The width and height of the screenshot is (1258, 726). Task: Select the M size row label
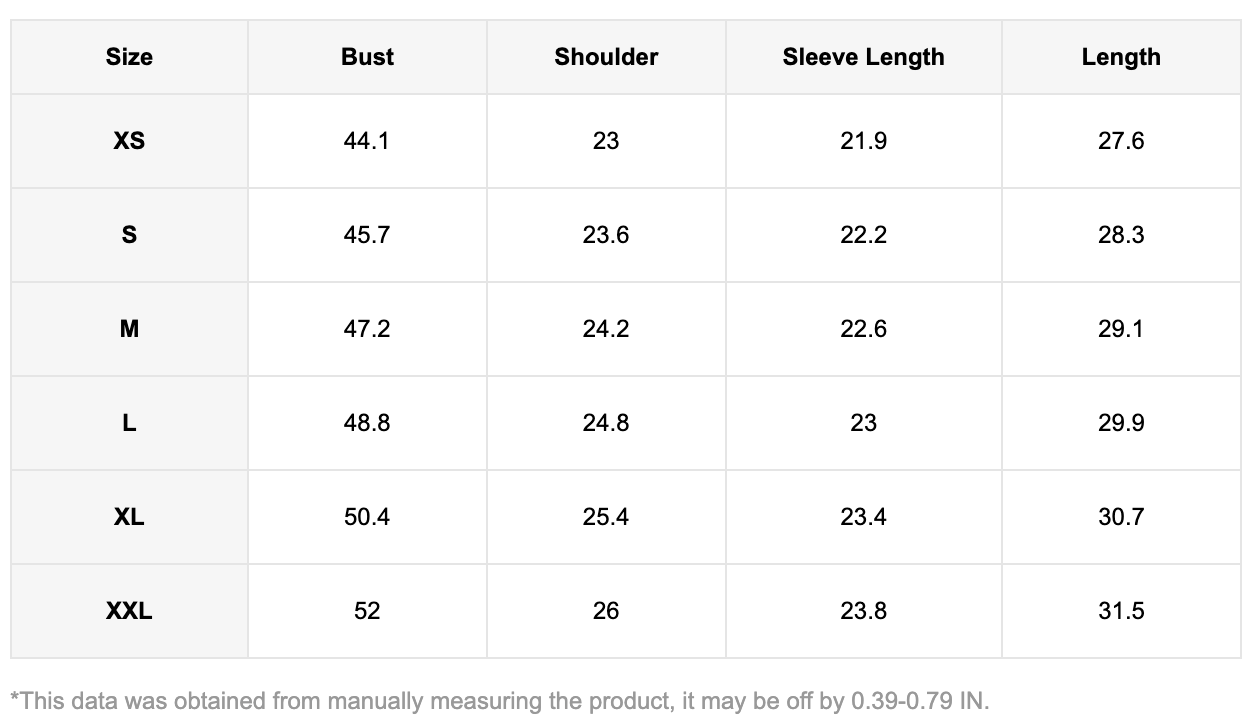[129, 329]
